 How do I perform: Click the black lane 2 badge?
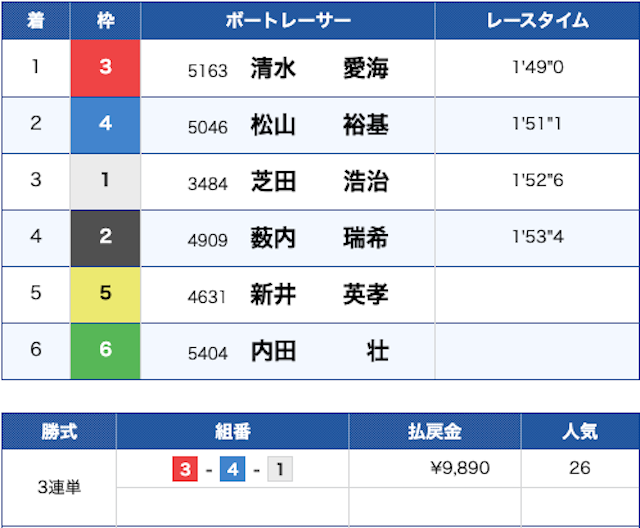coord(105,238)
